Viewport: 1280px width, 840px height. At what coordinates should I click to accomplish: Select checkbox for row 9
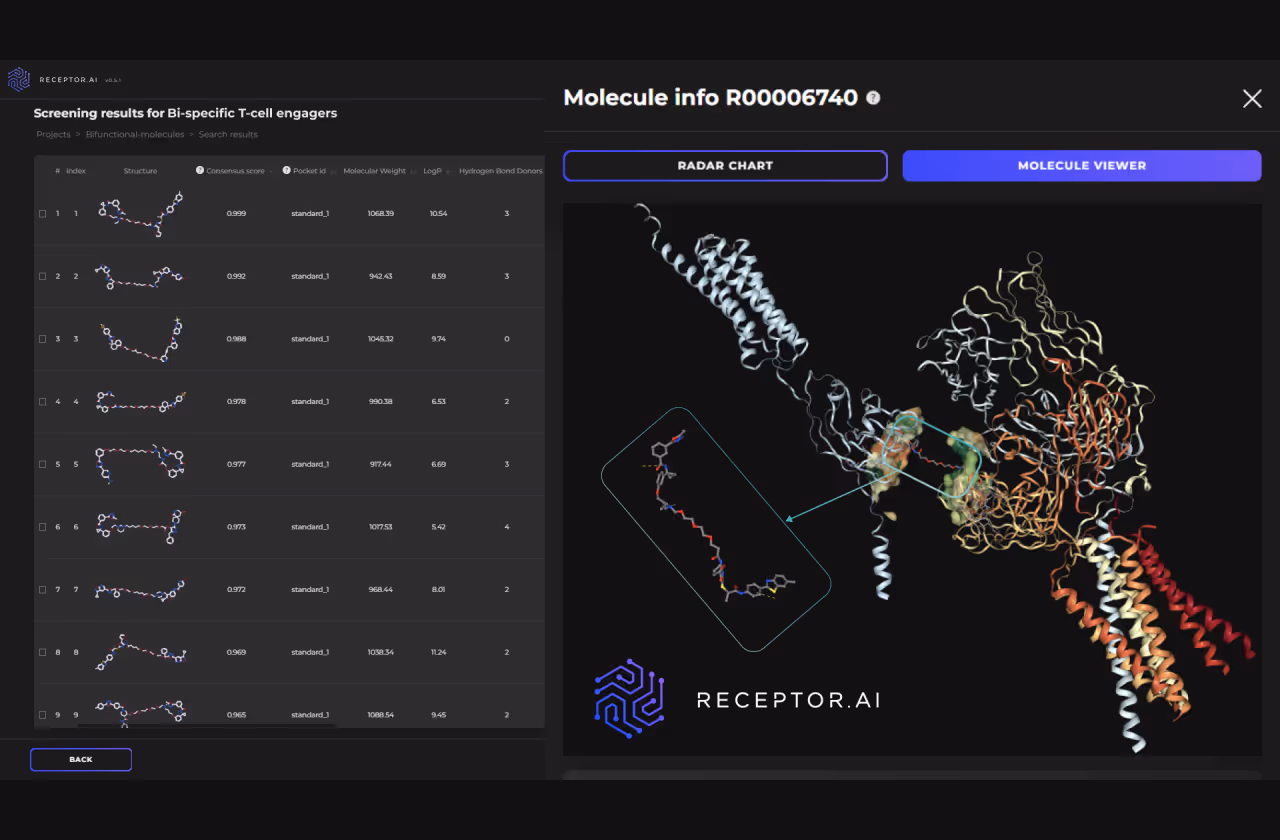(x=42, y=715)
